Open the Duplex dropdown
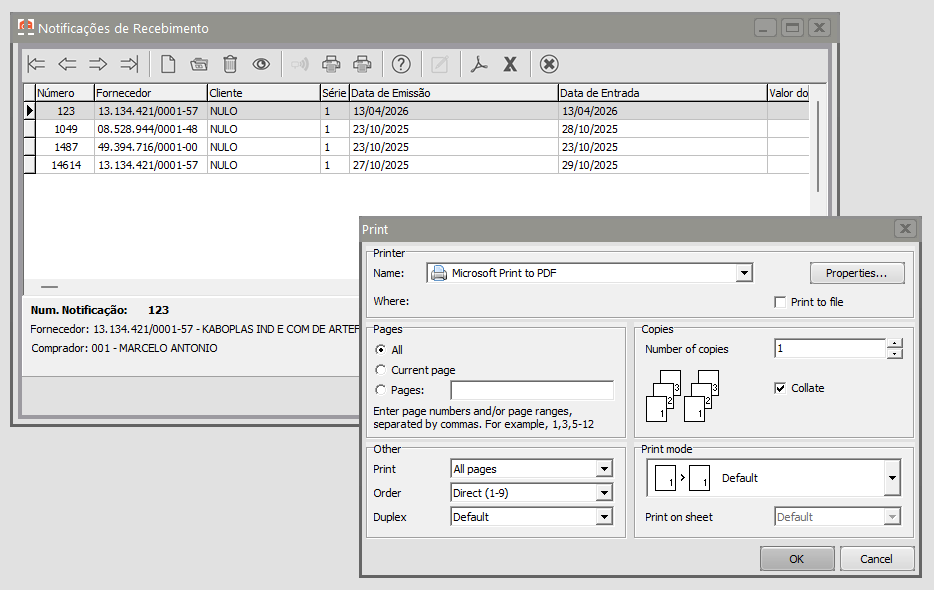The image size is (934, 590). pyautogui.click(x=604, y=517)
